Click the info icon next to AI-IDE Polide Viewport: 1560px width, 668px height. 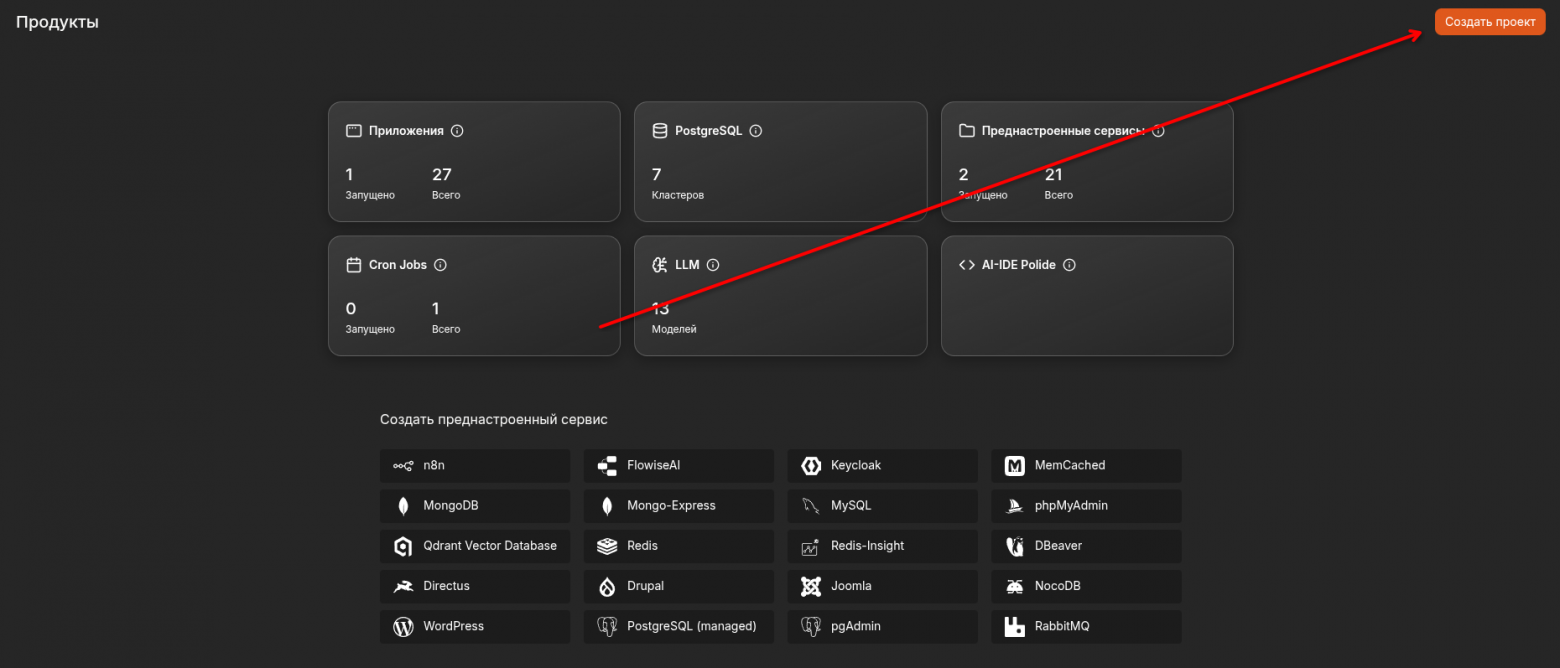[x=1069, y=265]
